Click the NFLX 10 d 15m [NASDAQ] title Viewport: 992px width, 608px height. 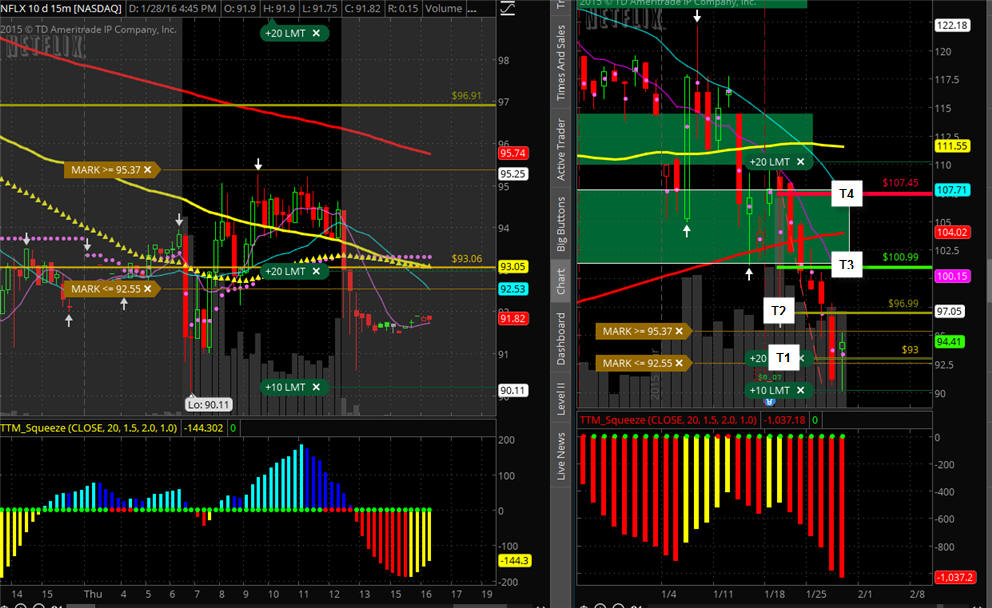click(x=61, y=9)
